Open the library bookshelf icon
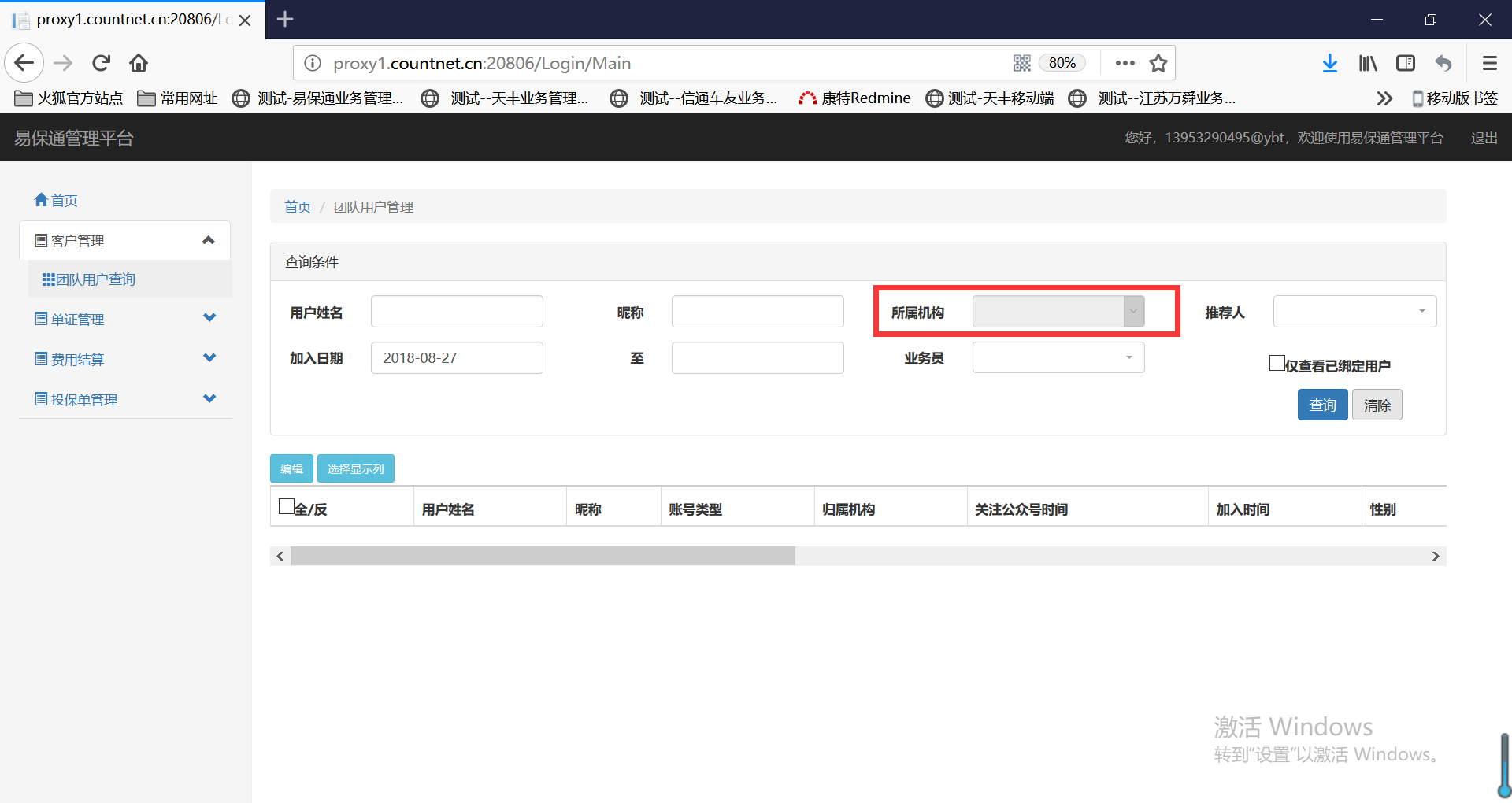This screenshot has width=1512, height=803. (x=1368, y=63)
